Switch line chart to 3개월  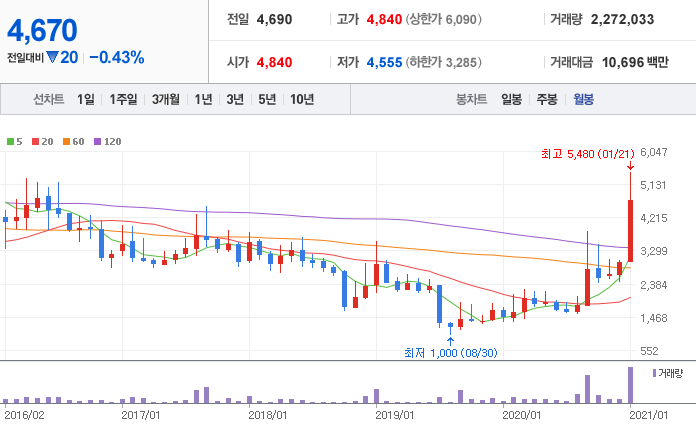[166, 99]
